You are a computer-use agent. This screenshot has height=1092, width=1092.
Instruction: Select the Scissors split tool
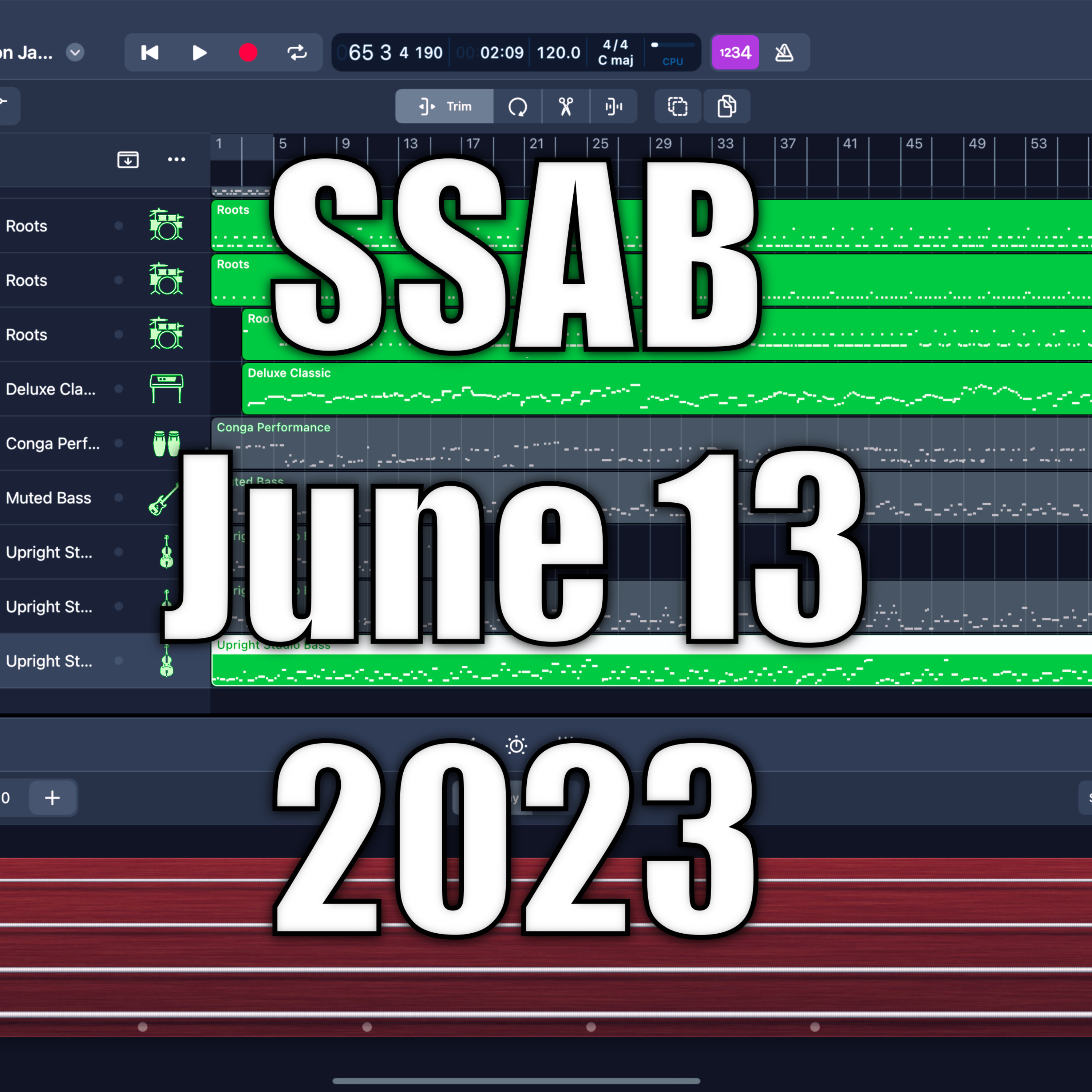566,106
